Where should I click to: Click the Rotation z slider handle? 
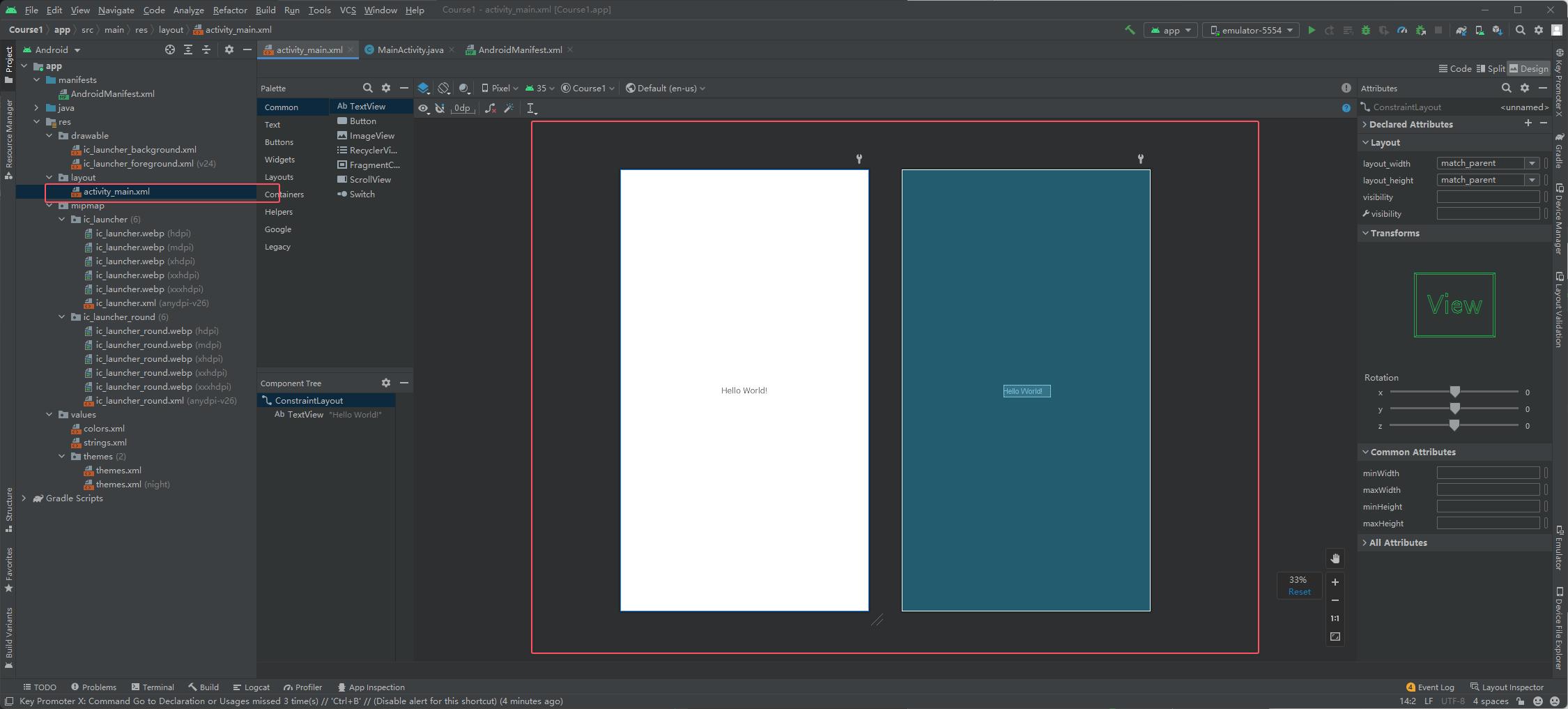[x=1454, y=425]
